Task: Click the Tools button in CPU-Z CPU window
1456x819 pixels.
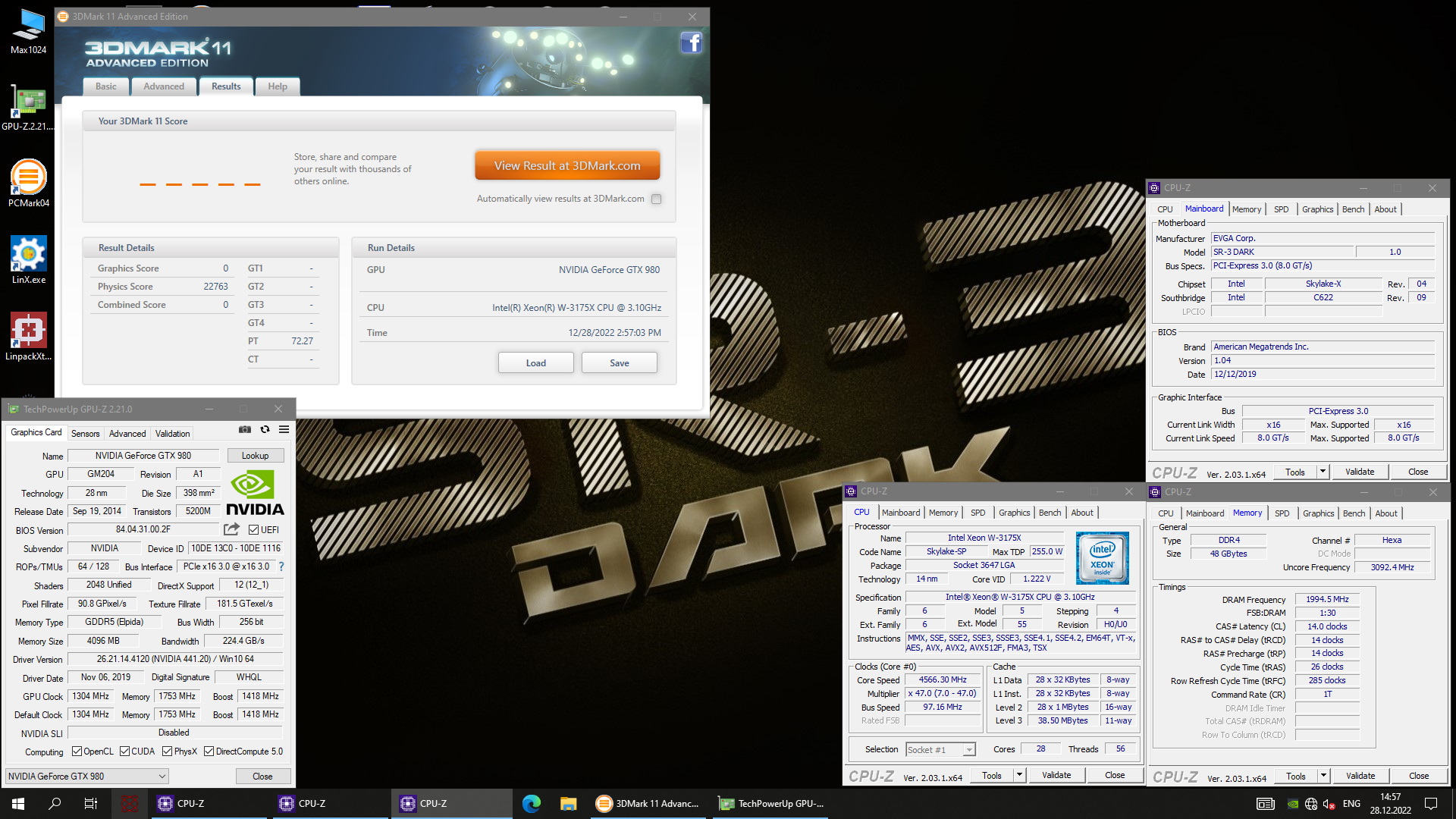Action: [x=992, y=775]
